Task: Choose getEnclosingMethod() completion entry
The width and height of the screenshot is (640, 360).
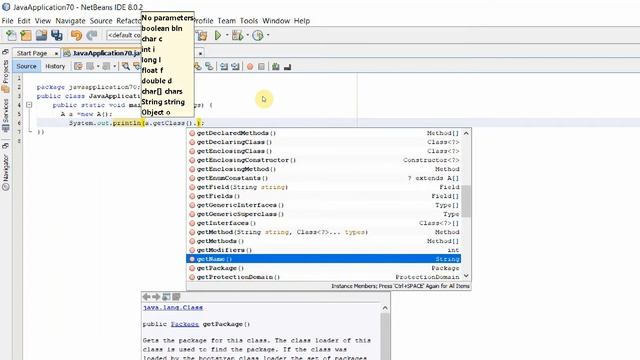Action: pyautogui.click(x=323, y=169)
